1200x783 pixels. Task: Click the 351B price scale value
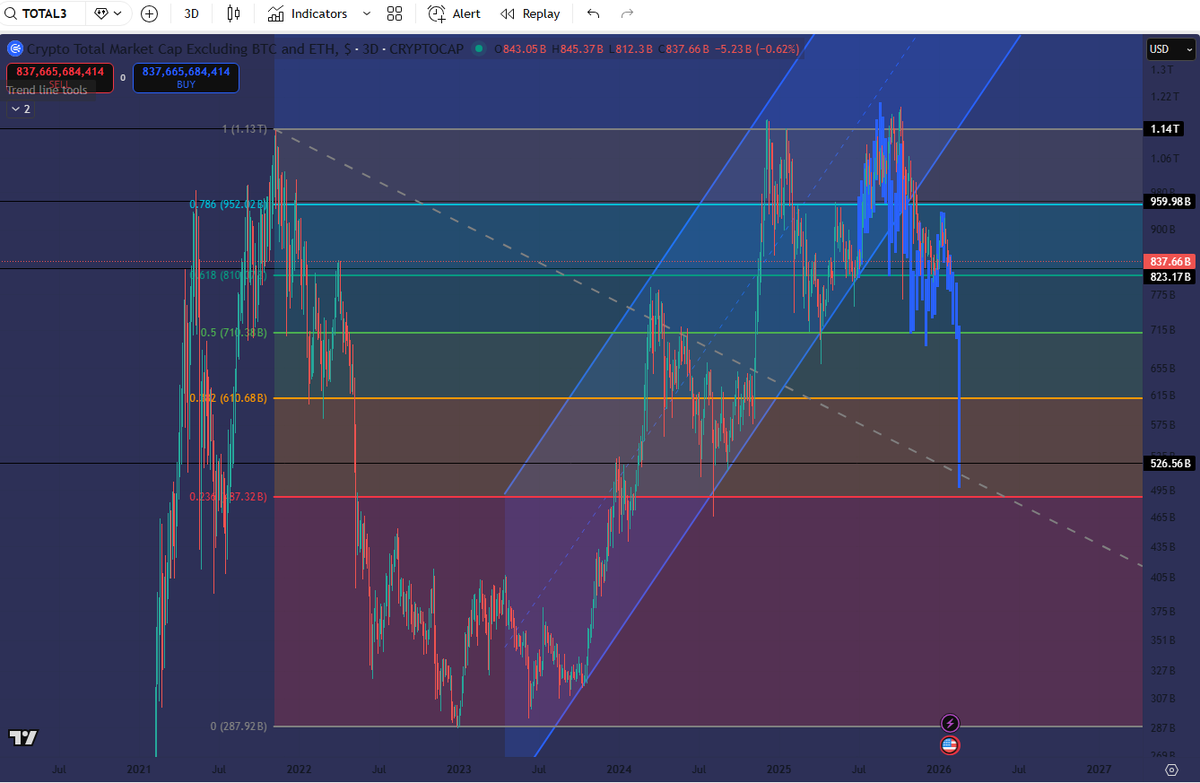[1162, 641]
